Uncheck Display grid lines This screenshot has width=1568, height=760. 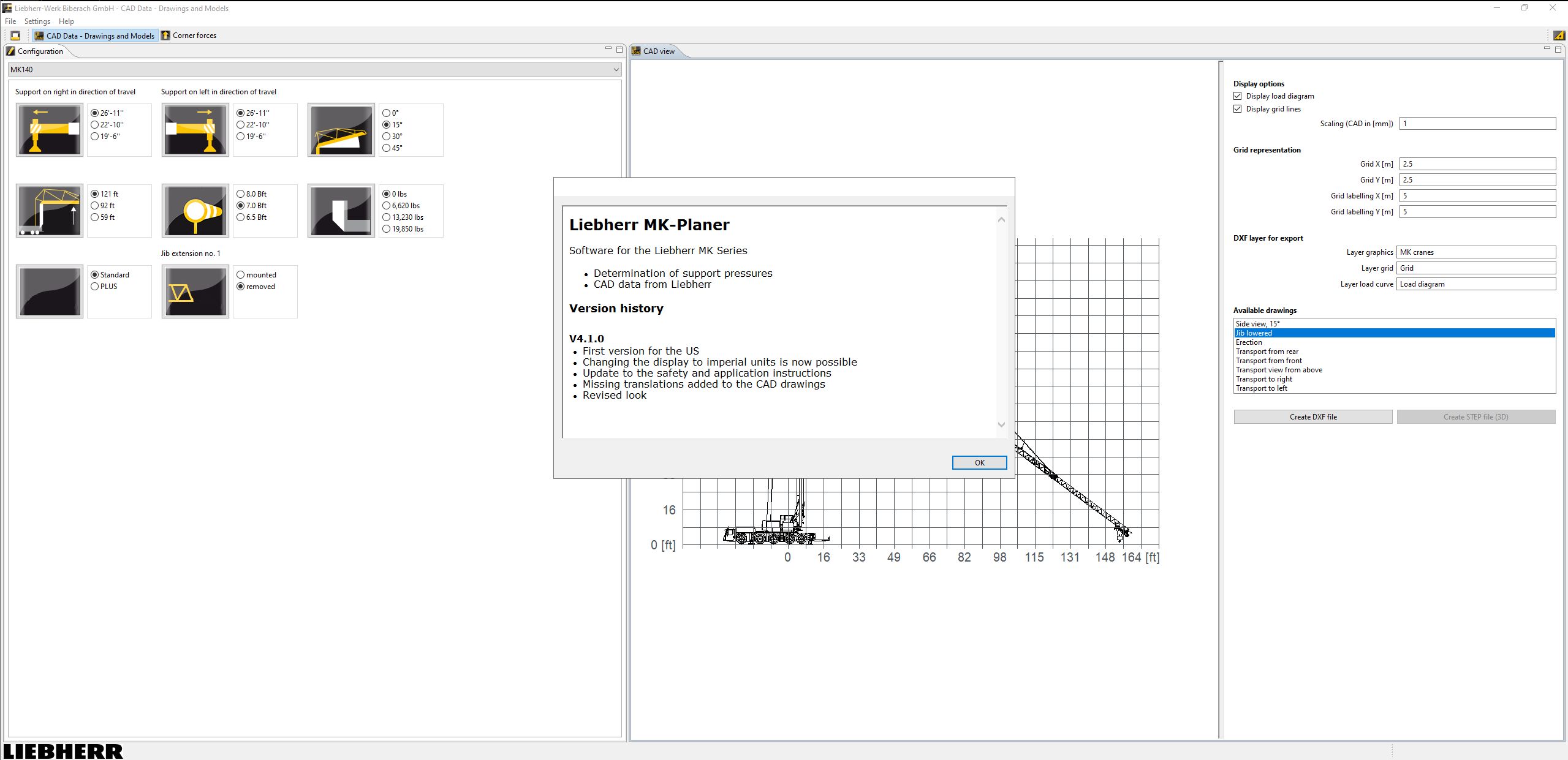[1238, 108]
